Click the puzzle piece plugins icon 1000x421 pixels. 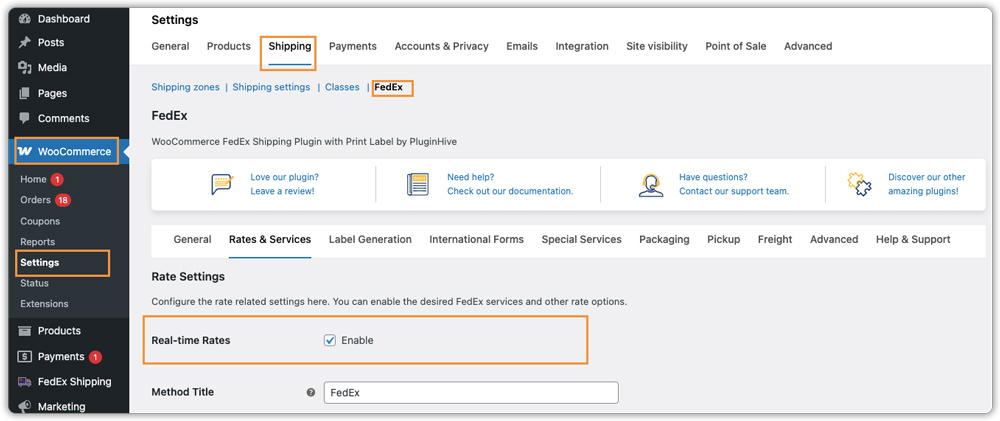[x=859, y=184]
